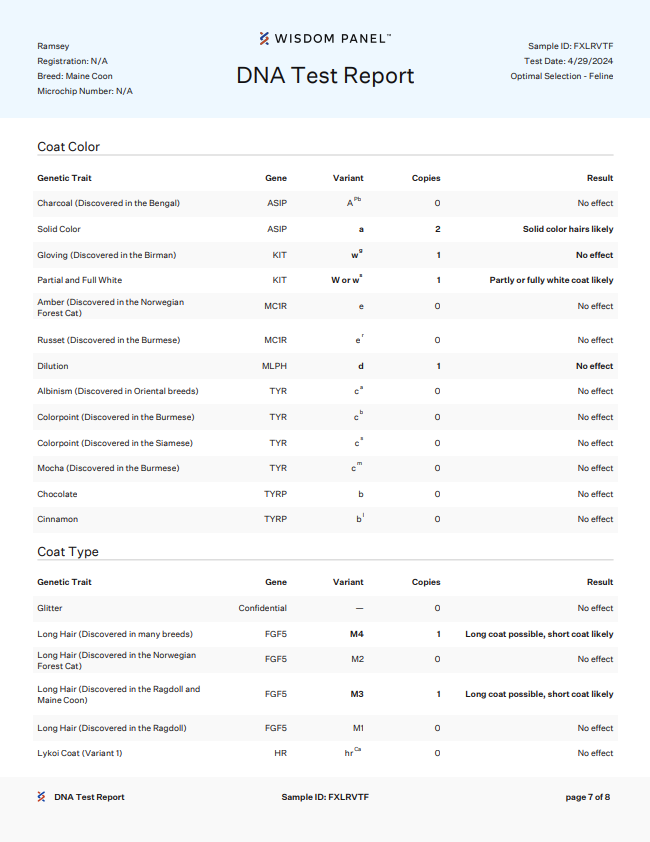Click 'Gloving (Discovered in the Birman)' trait

pos(106,255)
